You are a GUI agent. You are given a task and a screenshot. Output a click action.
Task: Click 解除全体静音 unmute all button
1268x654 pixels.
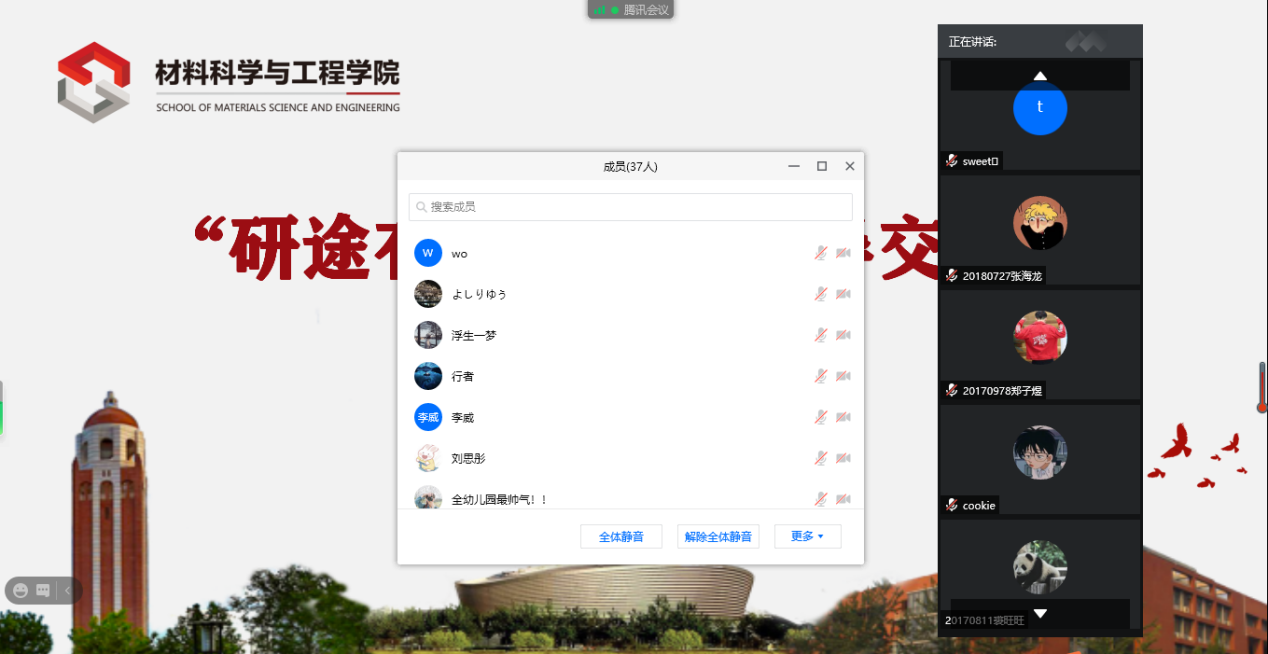pyautogui.click(x=718, y=537)
